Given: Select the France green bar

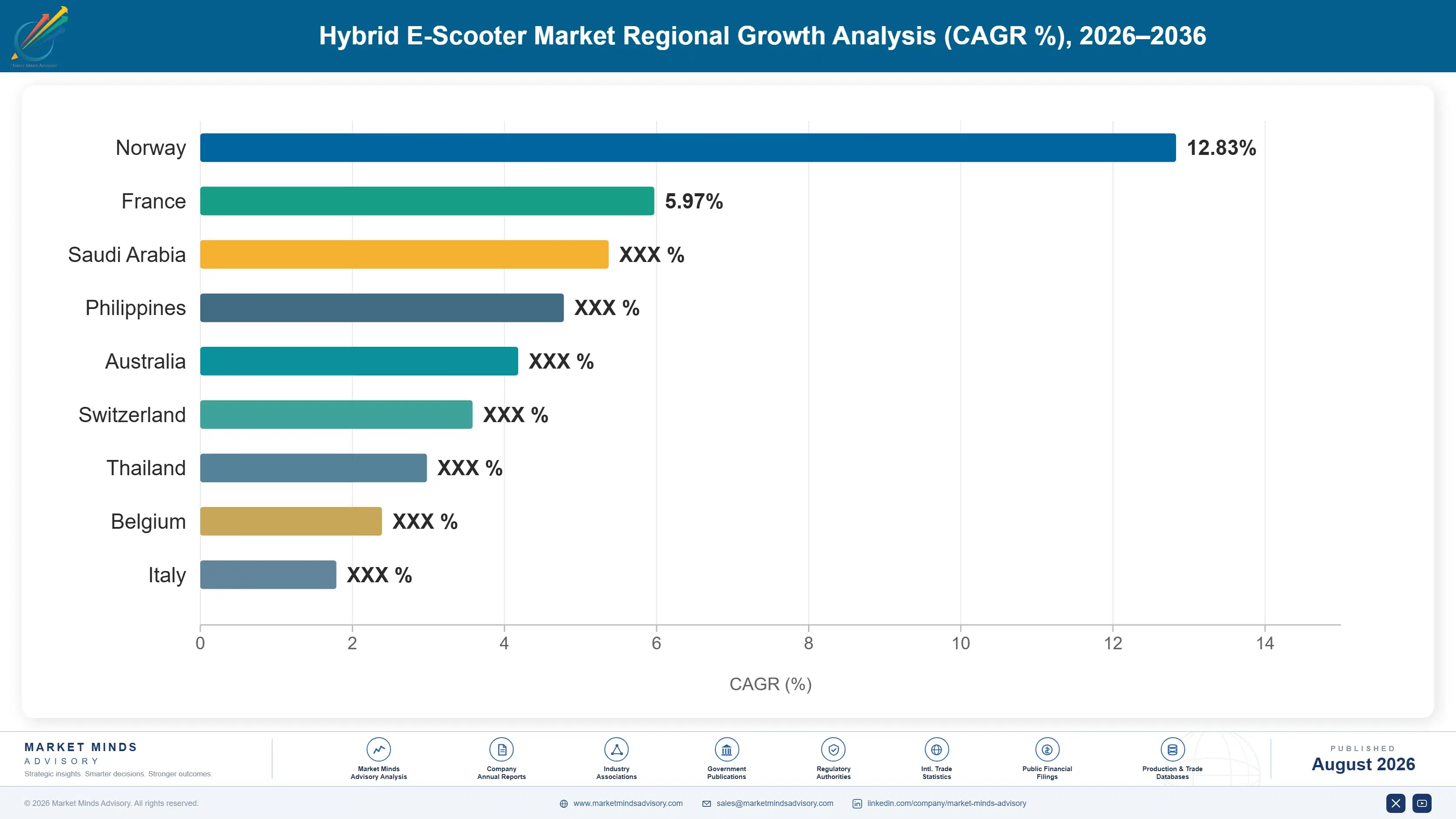Looking at the screenshot, I should (x=427, y=201).
